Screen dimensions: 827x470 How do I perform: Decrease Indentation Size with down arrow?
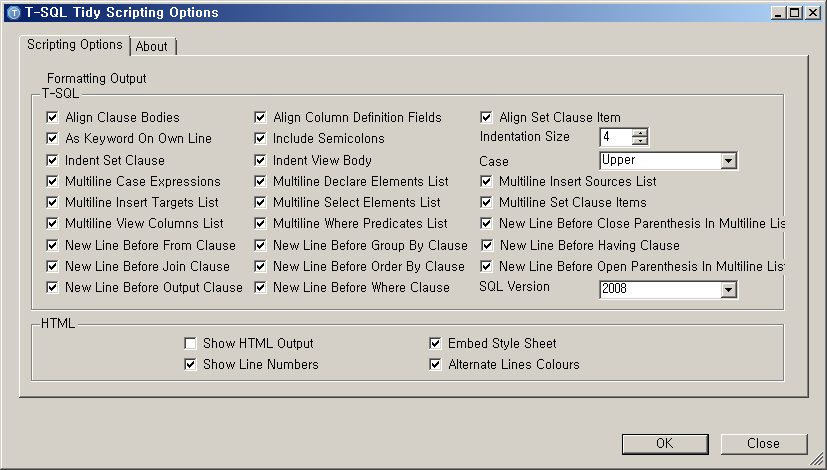click(x=640, y=141)
